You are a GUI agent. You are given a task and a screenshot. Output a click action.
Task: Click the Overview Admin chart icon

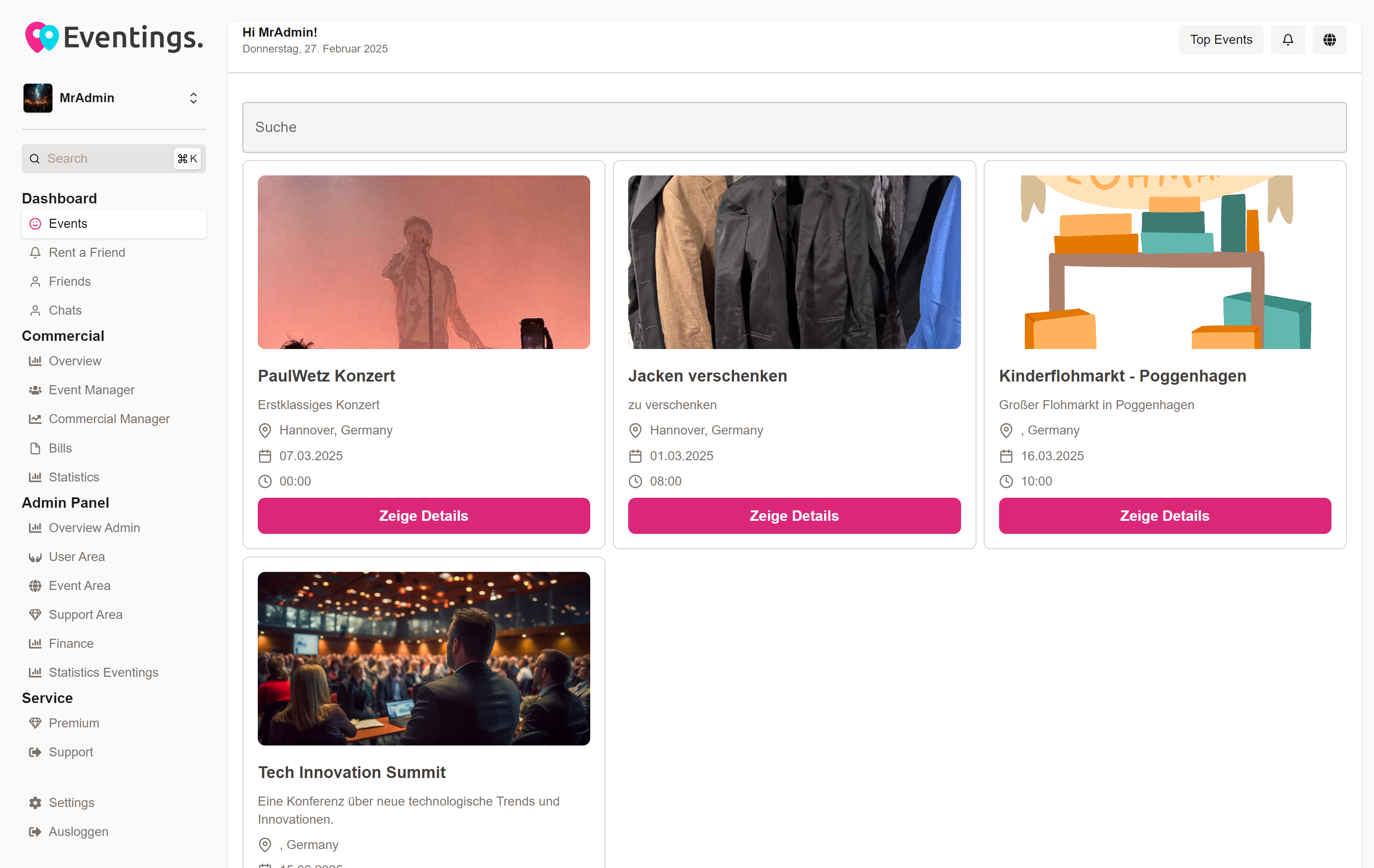(x=35, y=528)
